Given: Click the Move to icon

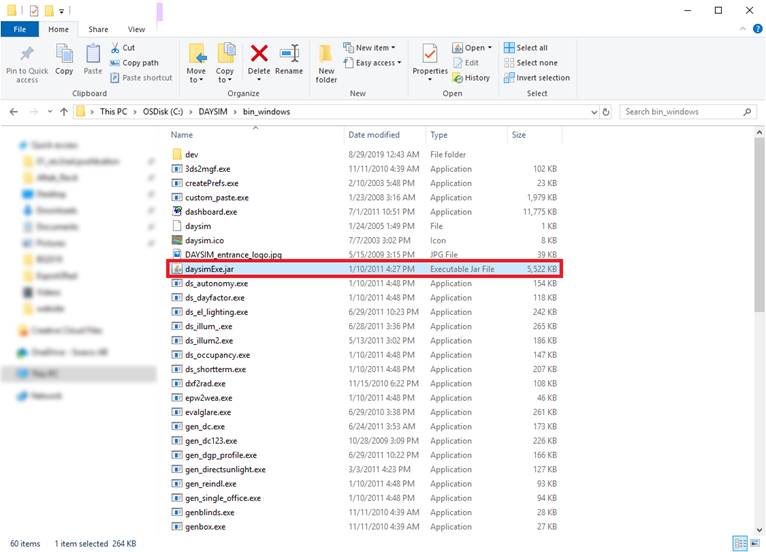Looking at the screenshot, I should (197, 53).
